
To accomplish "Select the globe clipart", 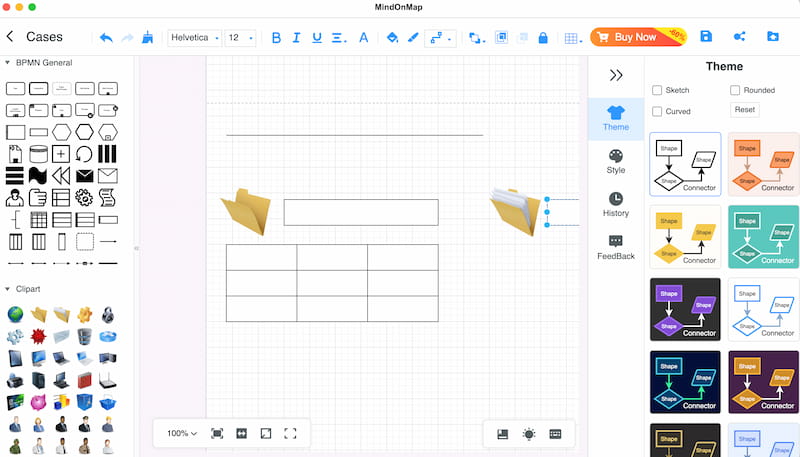I will 15,314.
